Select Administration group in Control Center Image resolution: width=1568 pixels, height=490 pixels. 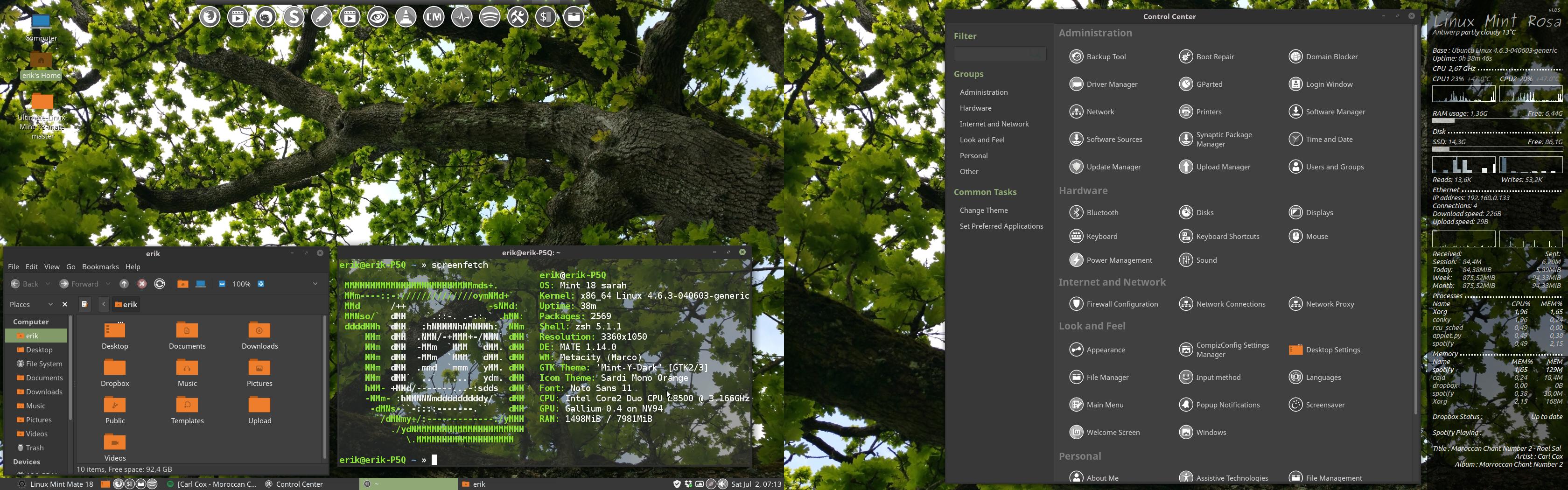pos(984,92)
